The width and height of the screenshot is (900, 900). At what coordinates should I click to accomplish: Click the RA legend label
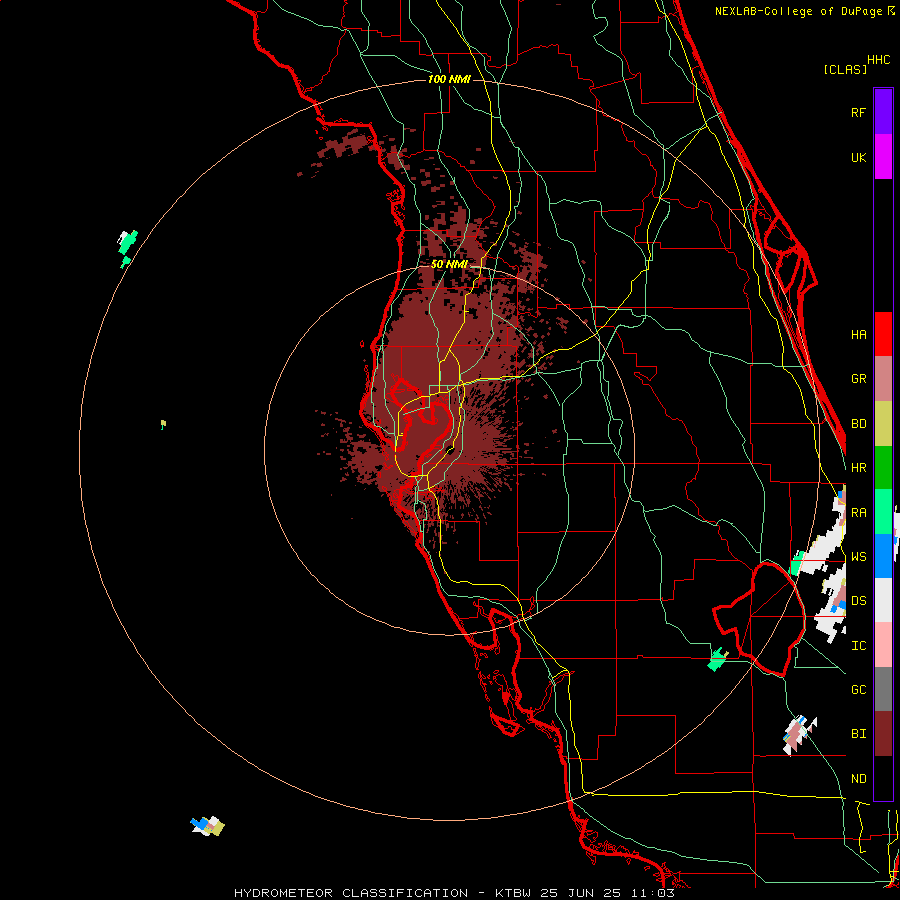point(858,513)
